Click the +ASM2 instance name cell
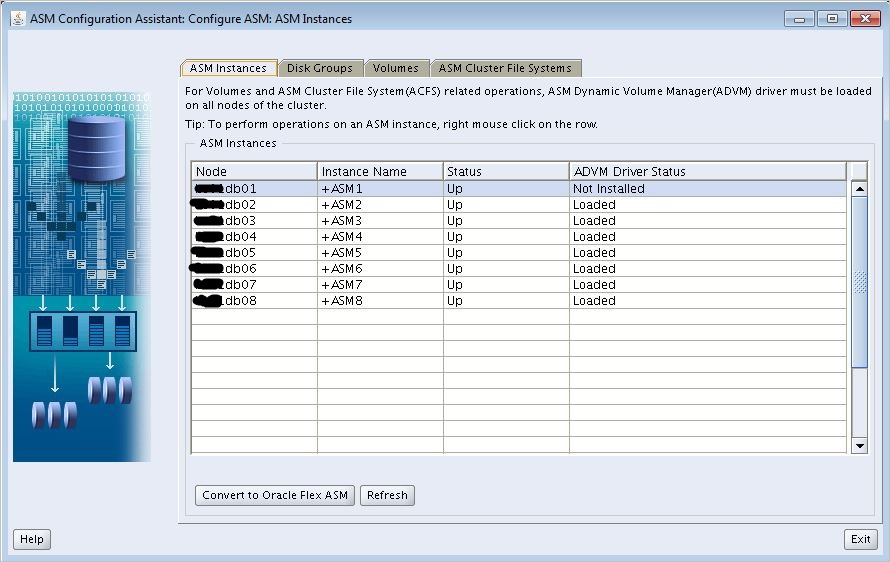This screenshot has height=562, width=890. click(380, 204)
